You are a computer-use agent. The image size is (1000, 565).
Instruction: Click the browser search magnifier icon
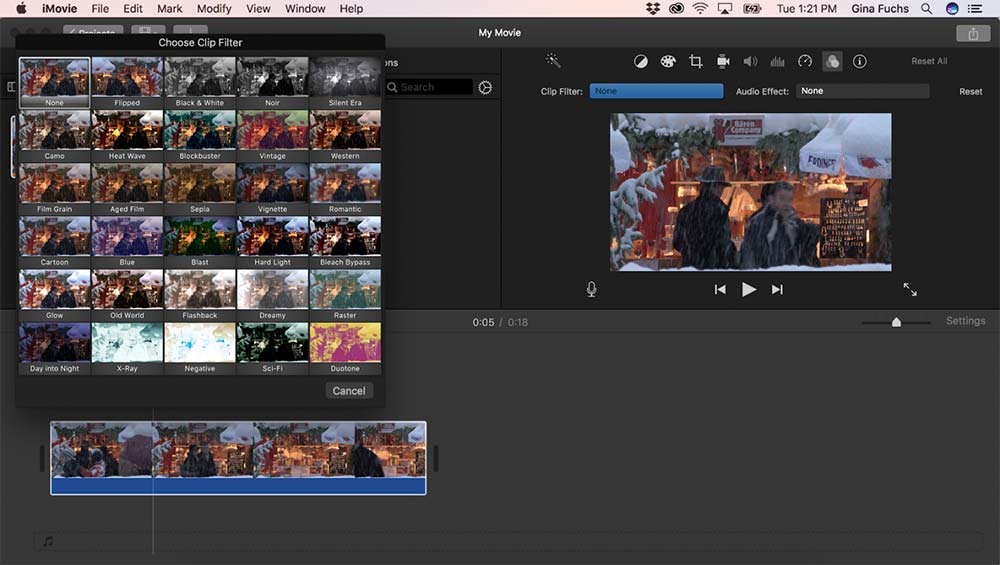[x=392, y=87]
